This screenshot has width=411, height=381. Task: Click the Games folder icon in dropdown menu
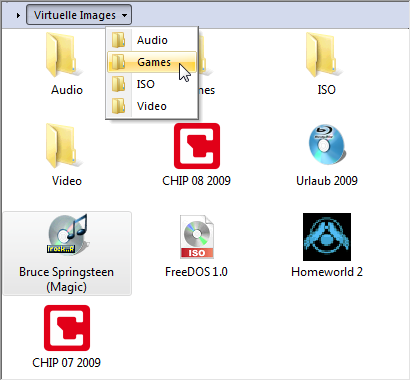click(119, 62)
